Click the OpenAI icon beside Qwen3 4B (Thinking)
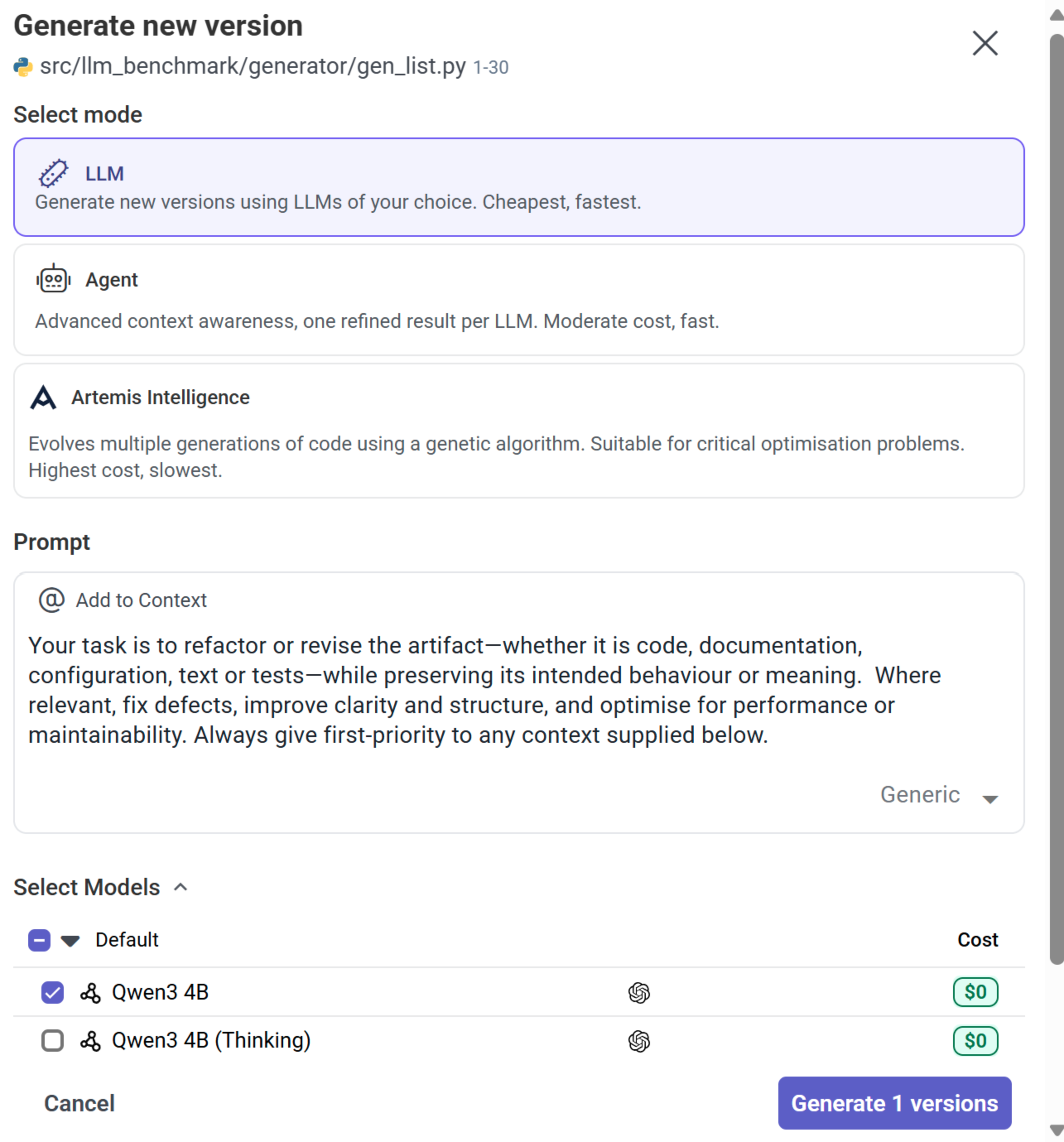Image resolution: width=1064 pixels, height=1142 pixels. (639, 1041)
